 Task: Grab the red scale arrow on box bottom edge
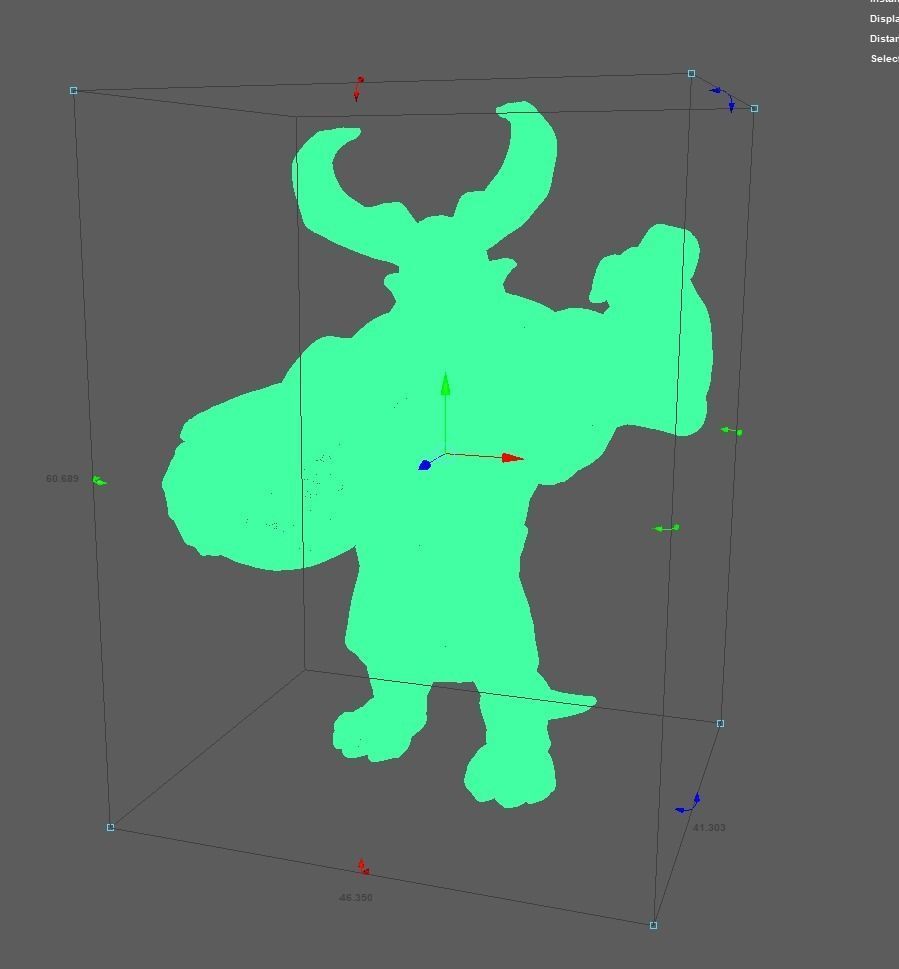363,866
